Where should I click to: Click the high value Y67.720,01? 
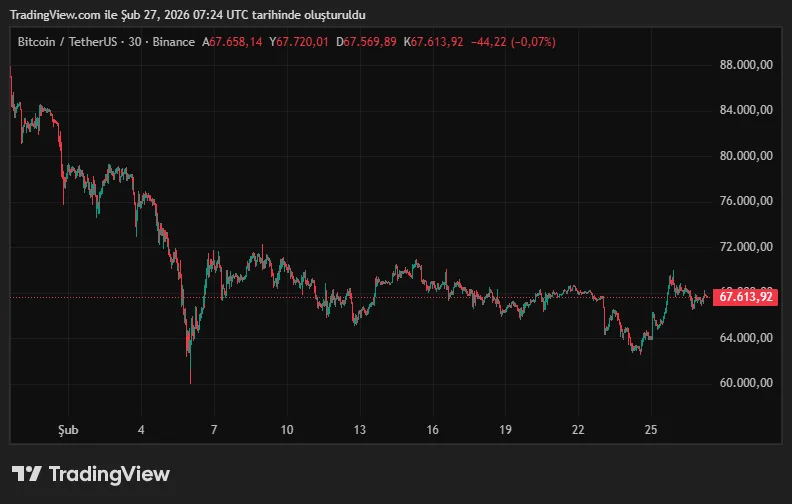point(300,42)
